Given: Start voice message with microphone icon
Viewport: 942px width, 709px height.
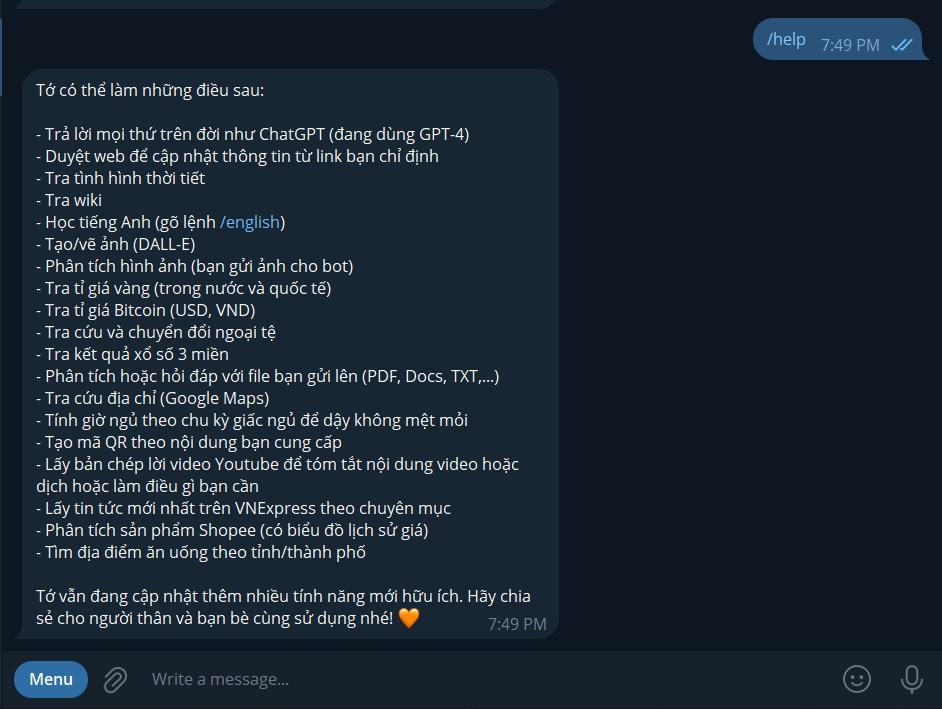Looking at the screenshot, I should [x=911, y=680].
